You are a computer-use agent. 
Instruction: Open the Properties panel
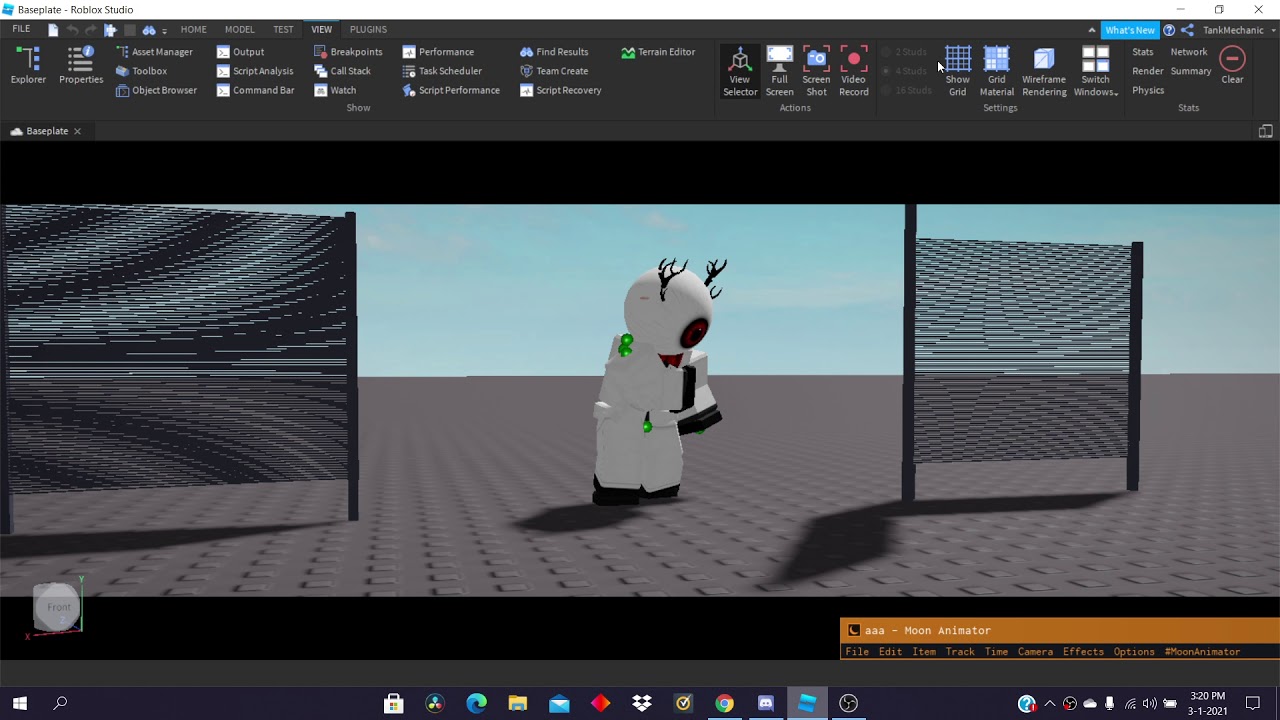(x=81, y=66)
